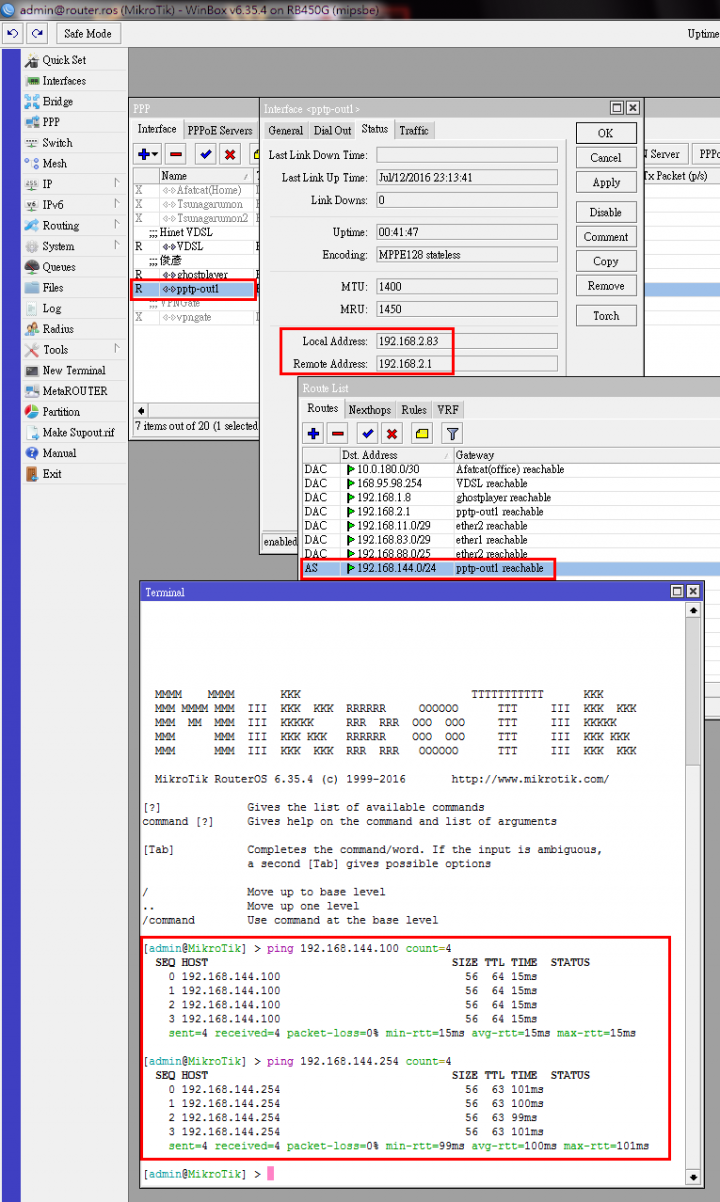This screenshot has height=1202, width=720.
Task: Click the Redo arrow in WinBox toolbar
Action: pos(37,33)
